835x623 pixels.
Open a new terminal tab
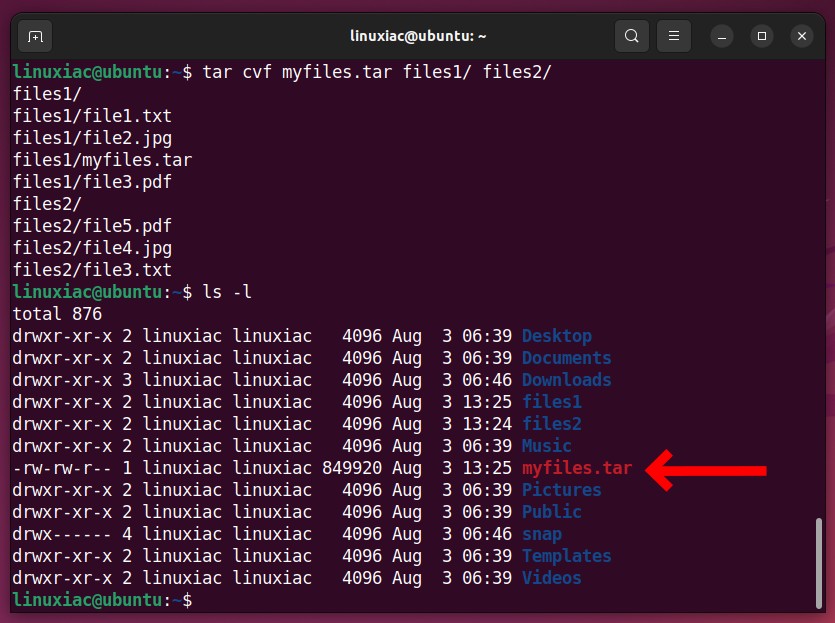pos(35,36)
